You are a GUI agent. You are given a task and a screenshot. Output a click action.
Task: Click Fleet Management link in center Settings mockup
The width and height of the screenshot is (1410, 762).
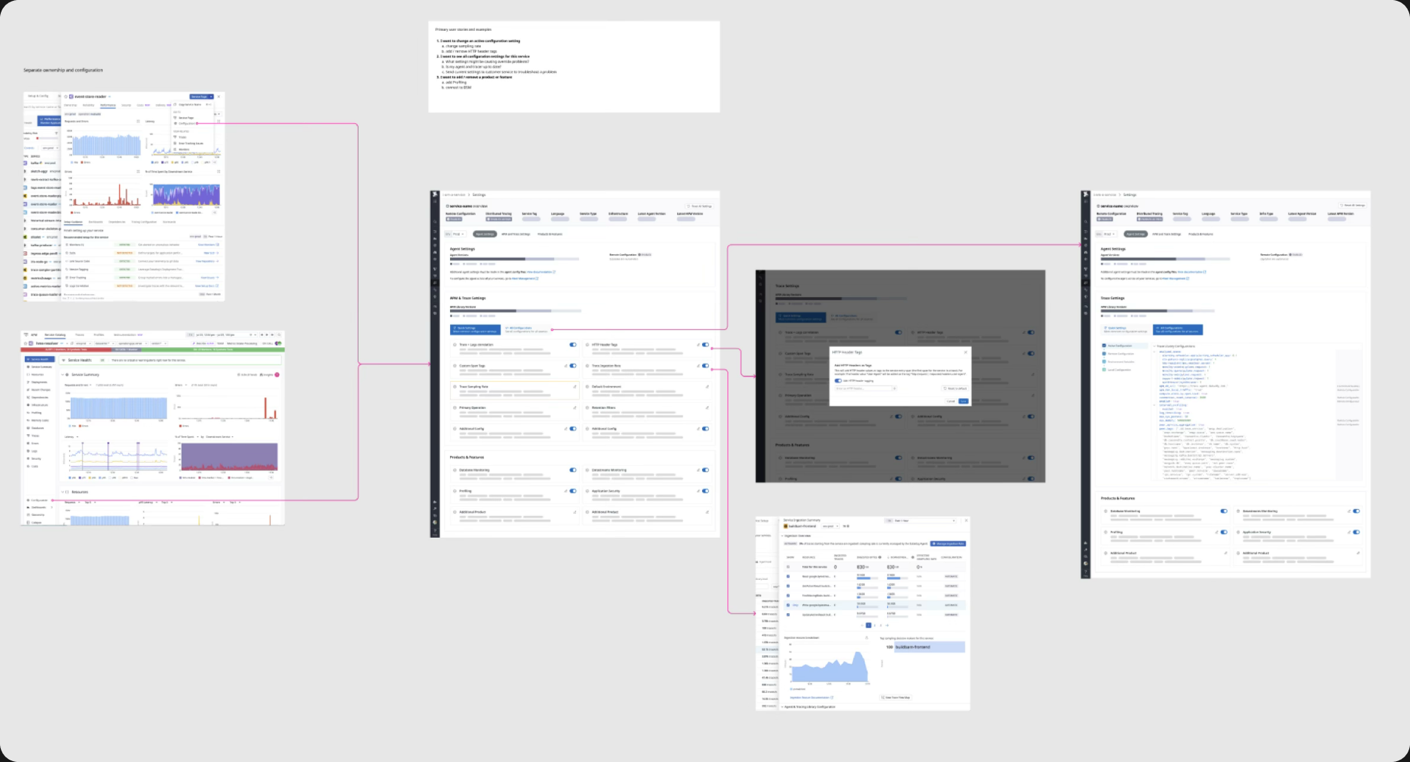525,278
